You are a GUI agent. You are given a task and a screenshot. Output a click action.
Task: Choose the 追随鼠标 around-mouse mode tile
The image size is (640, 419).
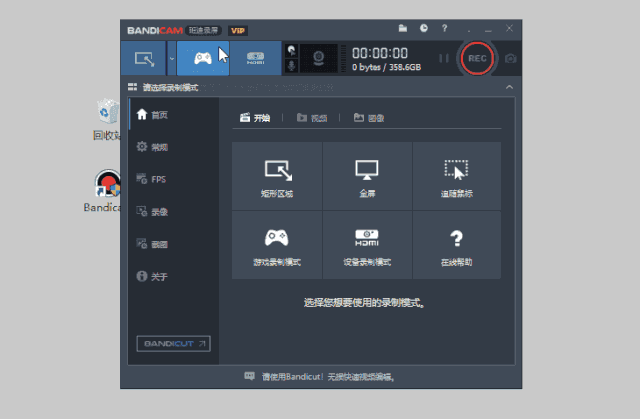(x=457, y=176)
